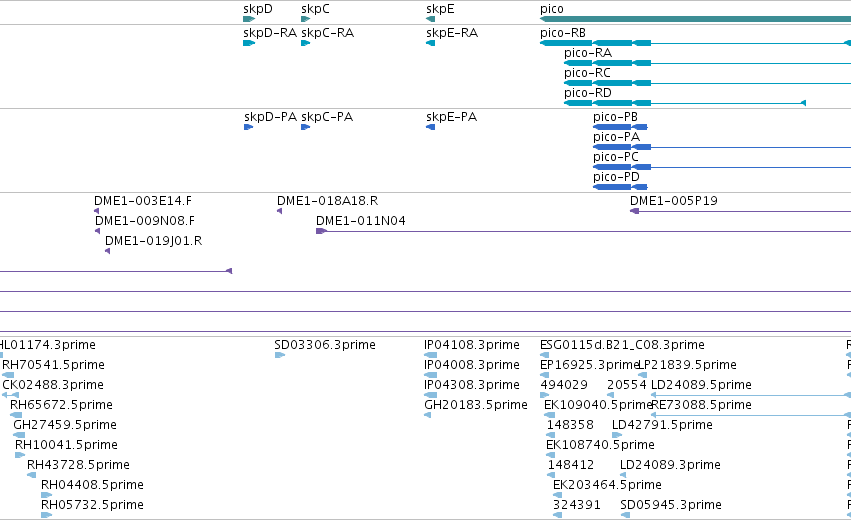The height and width of the screenshot is (520, 851).
Task: Click the LP21839.5prime EST label
Action: 687,365
